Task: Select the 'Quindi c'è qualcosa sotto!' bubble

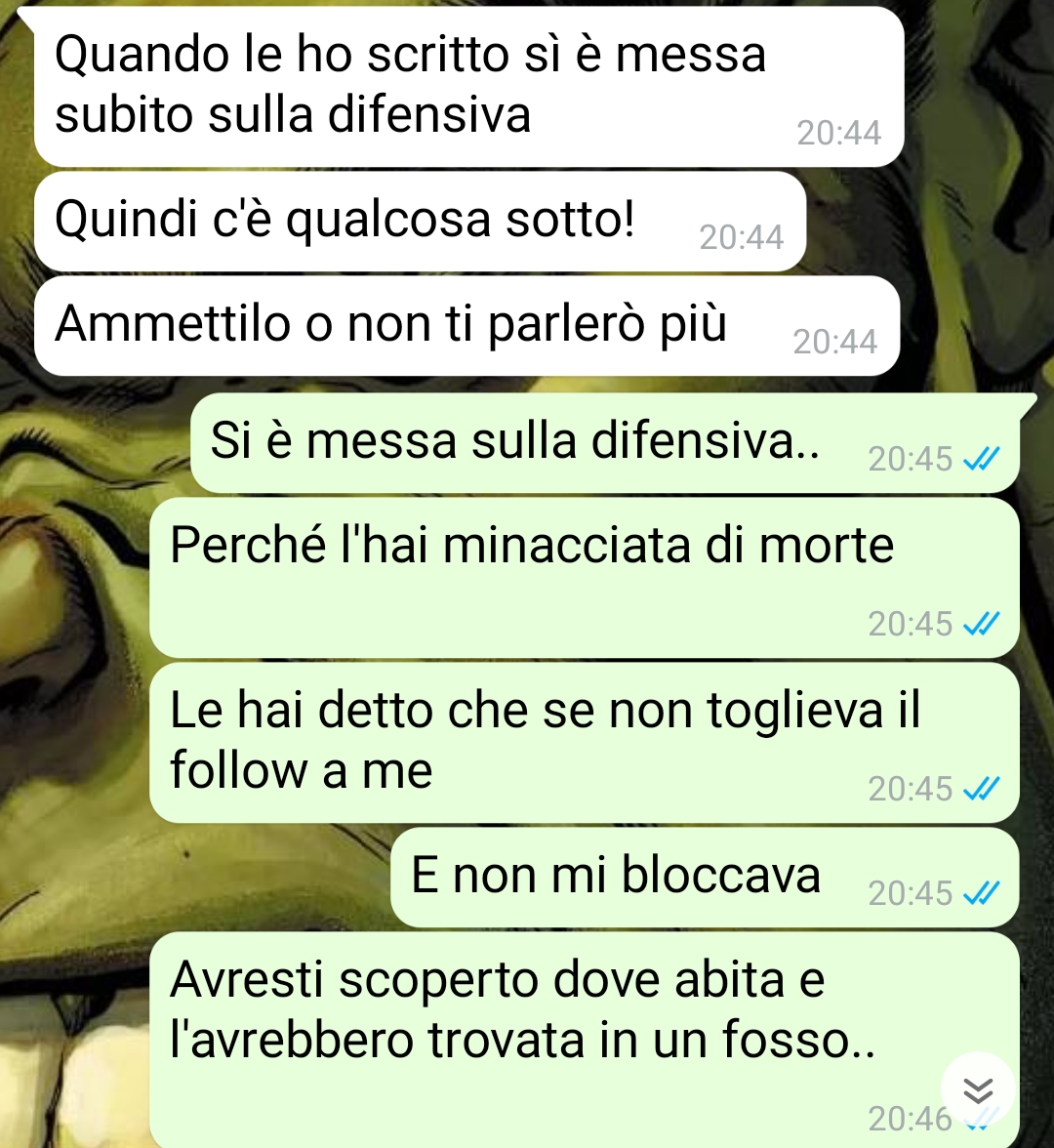Action: pyautogui.click(x=420, y=222)
